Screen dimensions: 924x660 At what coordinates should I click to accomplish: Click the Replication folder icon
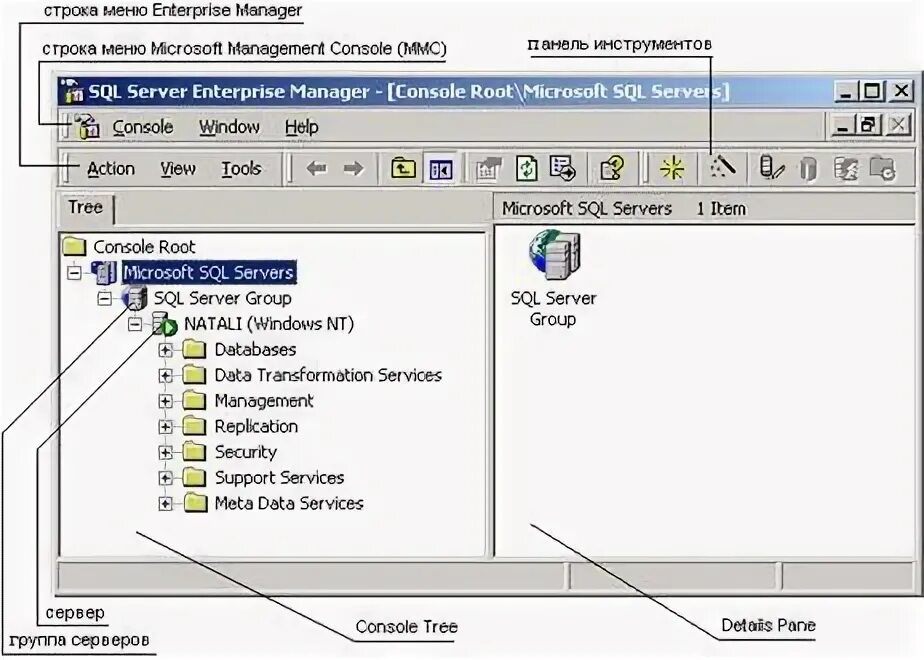(x=194, y=426)
